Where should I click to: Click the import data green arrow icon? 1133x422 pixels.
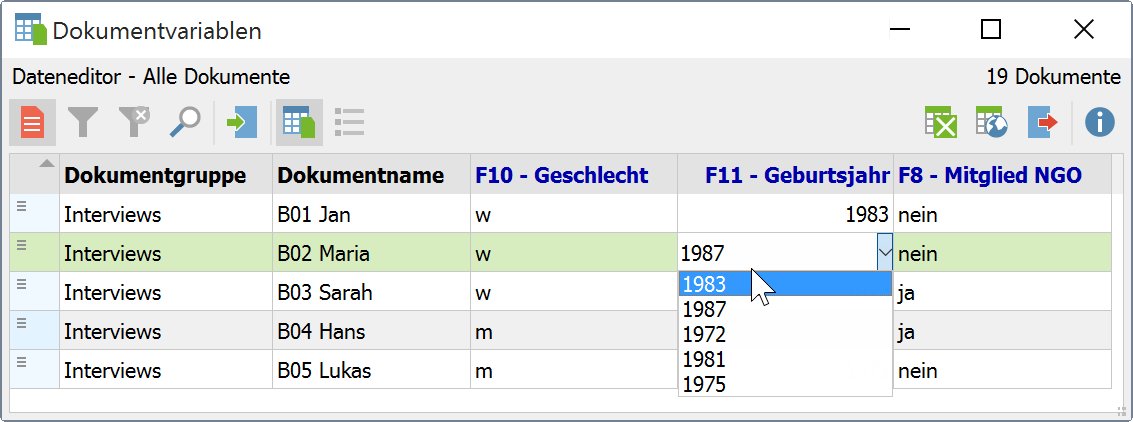[x=241, y=122]
